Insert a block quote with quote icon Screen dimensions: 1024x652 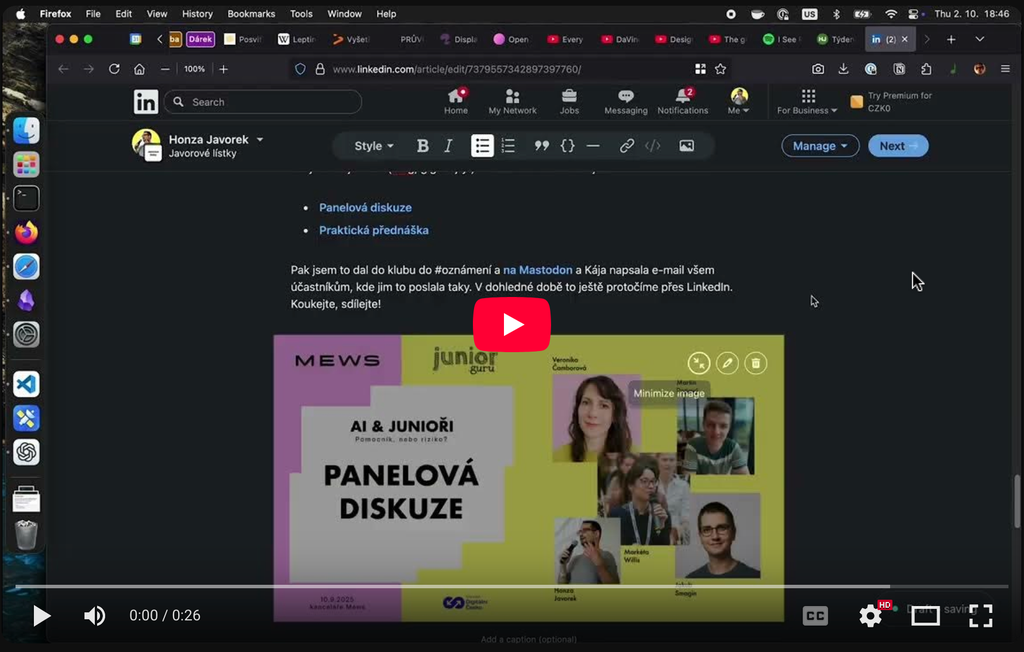(x=541, y=146)
